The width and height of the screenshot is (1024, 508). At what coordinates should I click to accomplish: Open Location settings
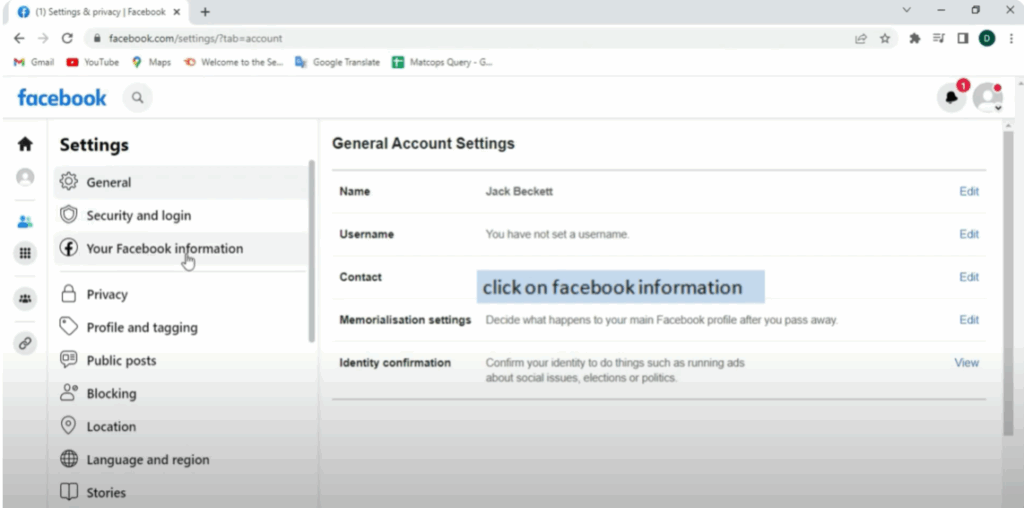[181, 426]
